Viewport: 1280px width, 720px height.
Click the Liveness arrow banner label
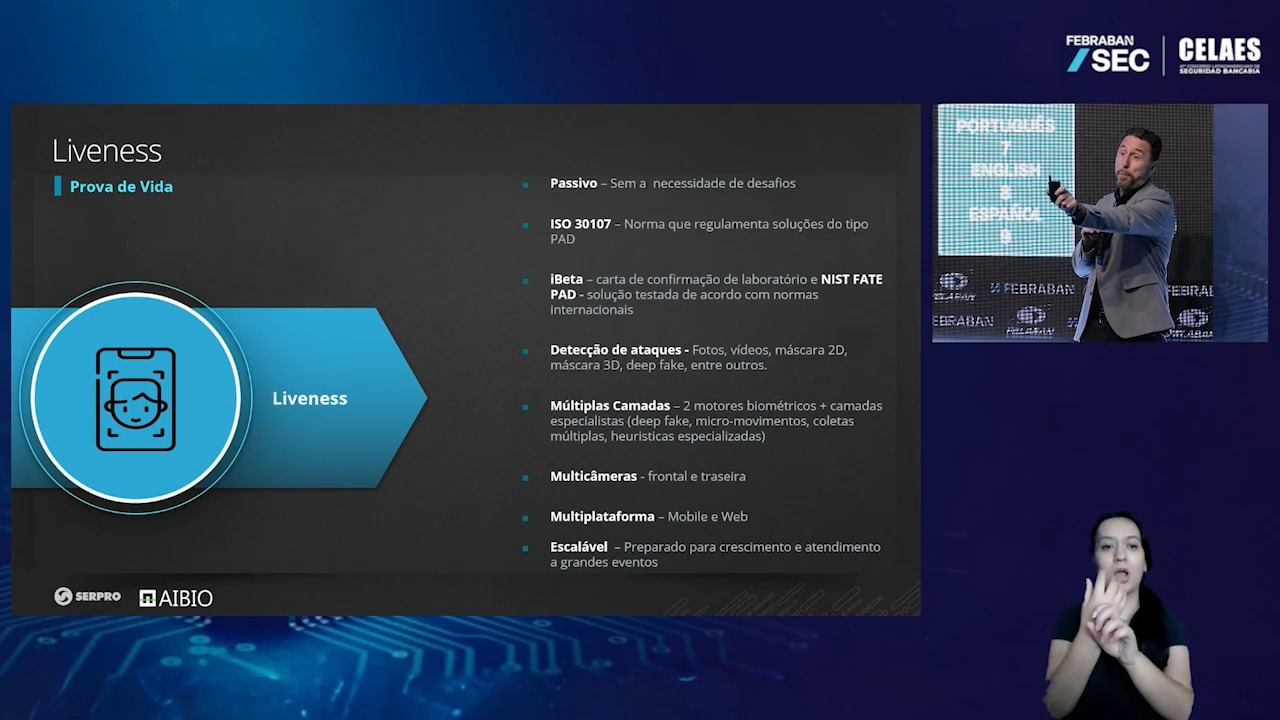click(310, 398)
